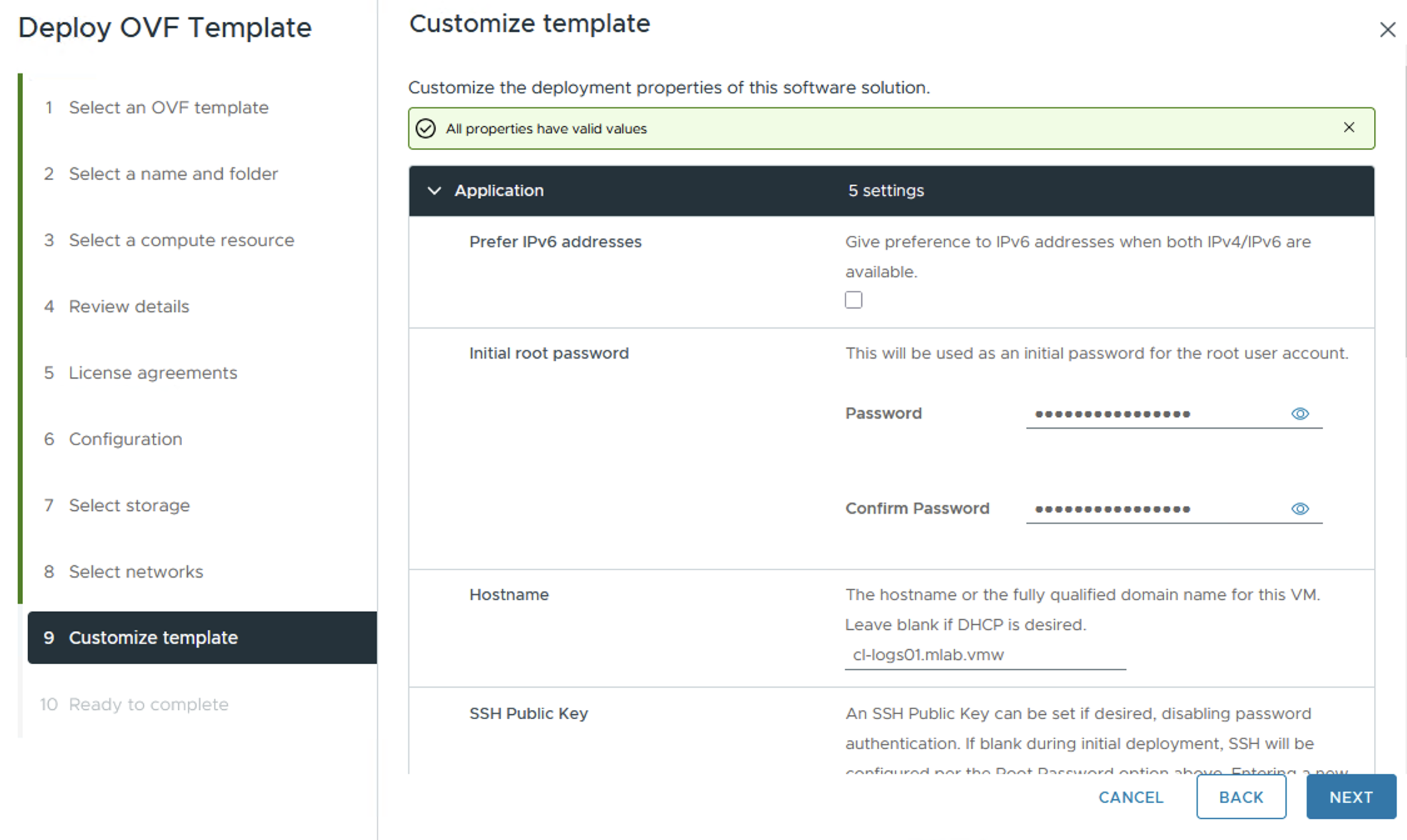Dismiss the valid values green banner
This screenshot has height=840, width=1407.
[x=1349, y=128]
